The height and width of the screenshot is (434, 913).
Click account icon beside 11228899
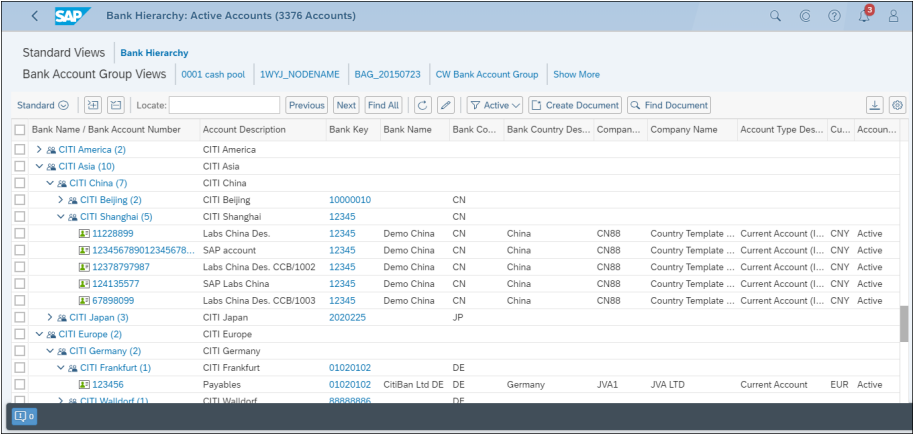(x=84, y=234)
